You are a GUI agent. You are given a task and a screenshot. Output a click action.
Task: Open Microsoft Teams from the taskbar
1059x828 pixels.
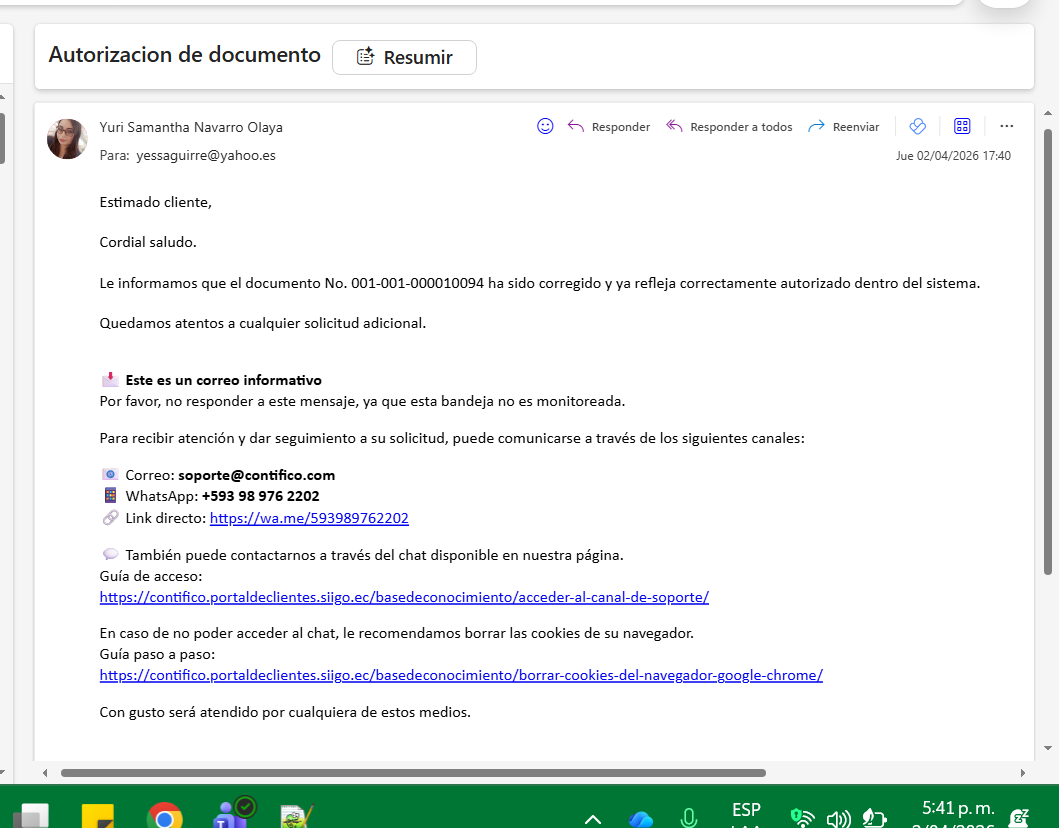[x=232, y=813]
